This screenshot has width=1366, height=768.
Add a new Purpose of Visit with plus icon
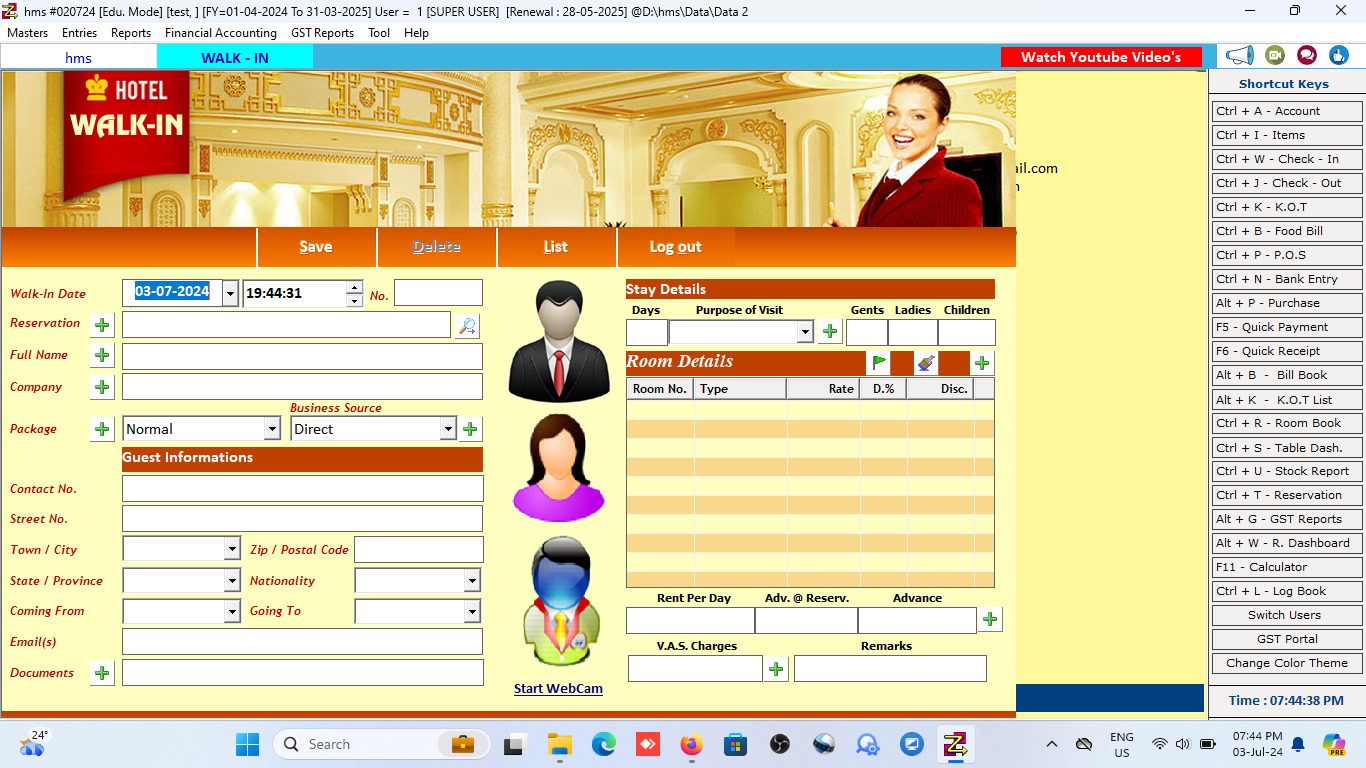830,332
